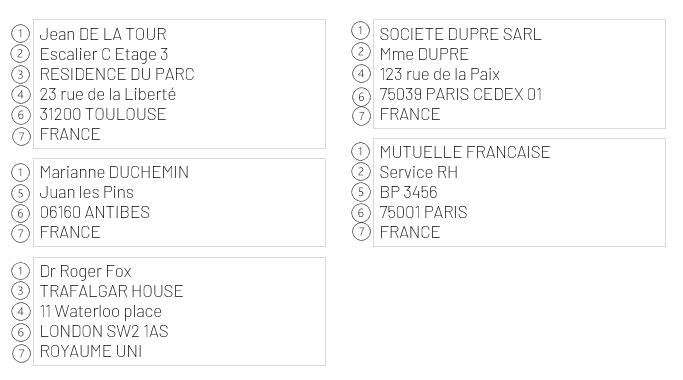The height and width of the screenshot is (380, 683).
Task: Click the LONDON SW2 1AS line
Action: (x=104, y=331)
